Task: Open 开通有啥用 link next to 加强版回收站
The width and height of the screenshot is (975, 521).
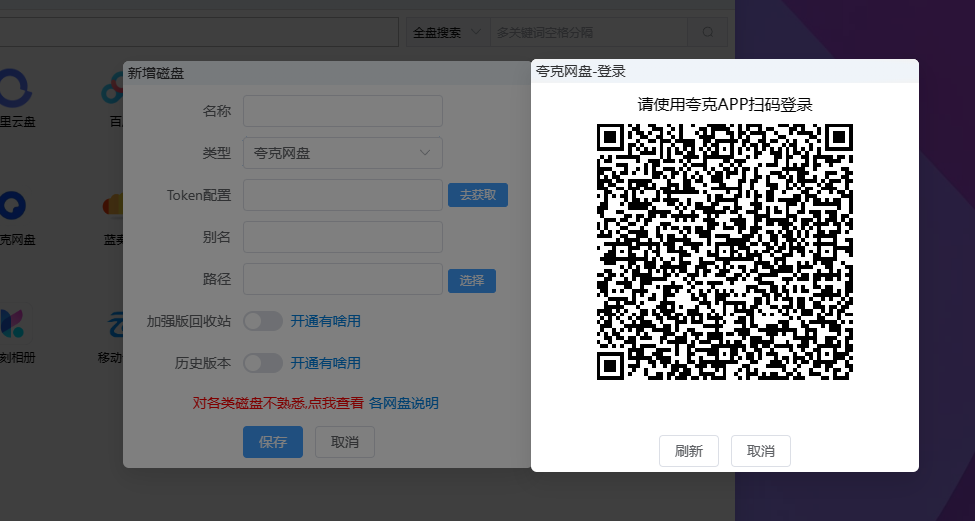Action: (x=326, y=321)
